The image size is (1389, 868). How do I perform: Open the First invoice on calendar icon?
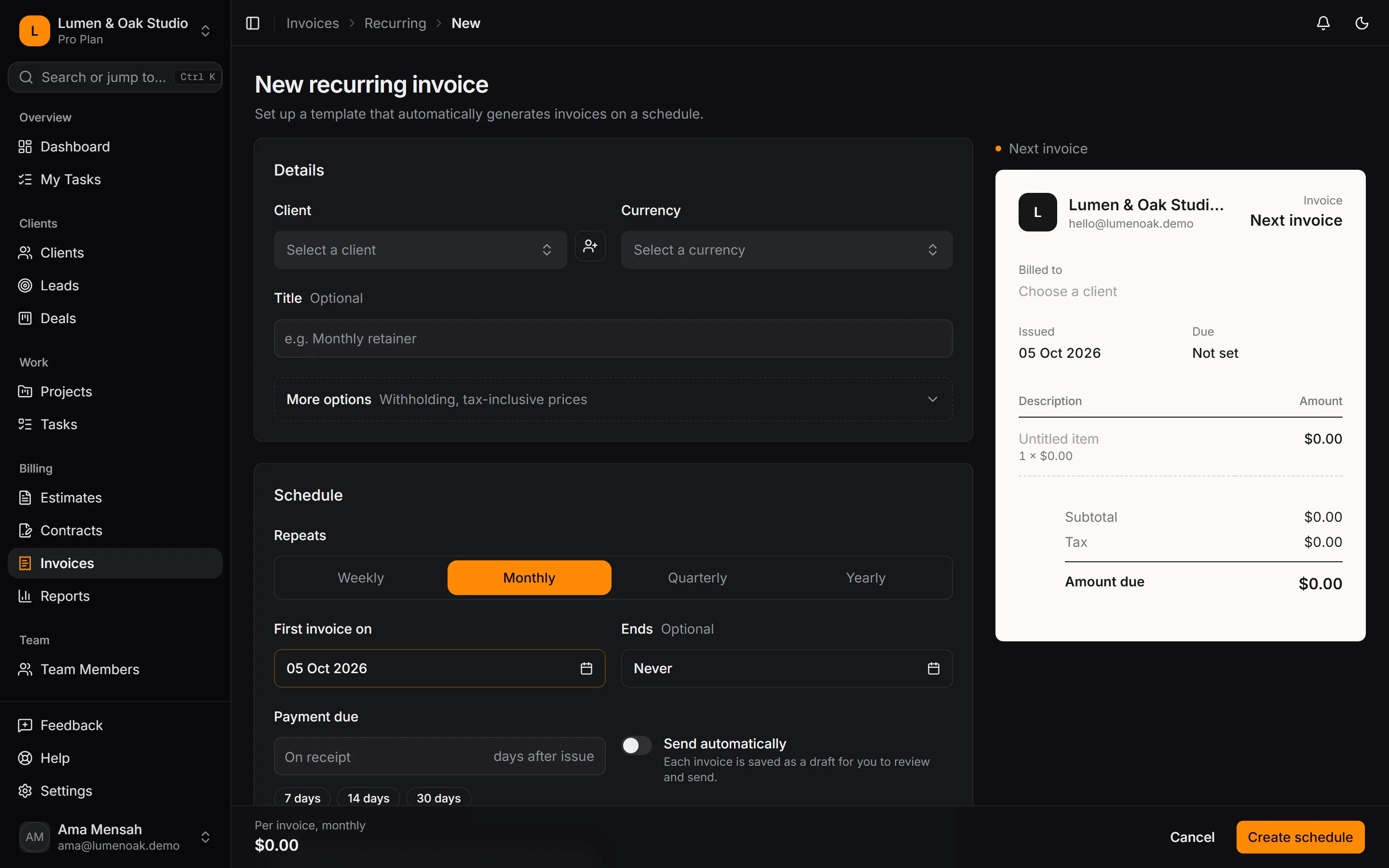click(x=586, y=668)
